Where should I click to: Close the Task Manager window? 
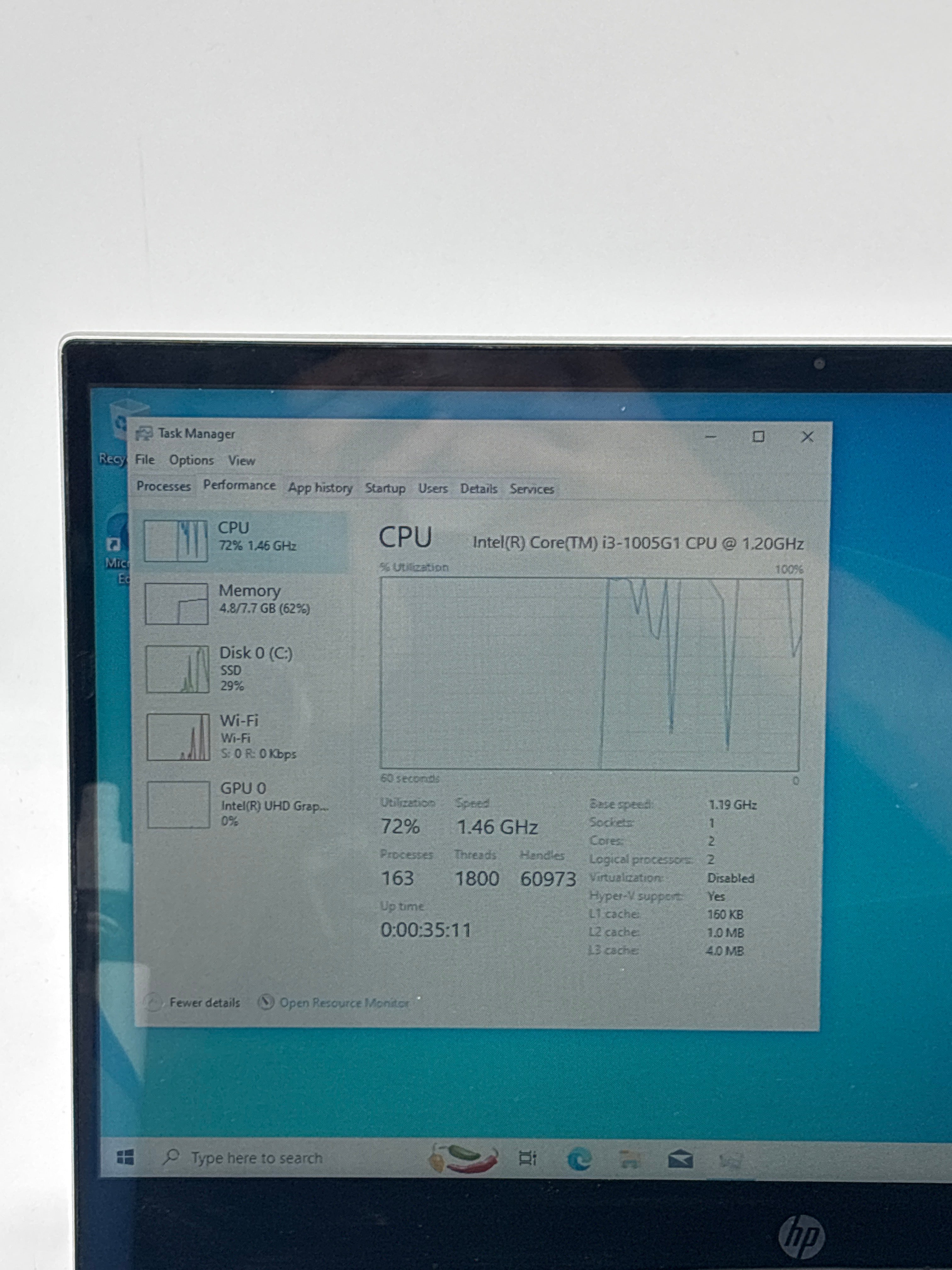tap(807, 437)
